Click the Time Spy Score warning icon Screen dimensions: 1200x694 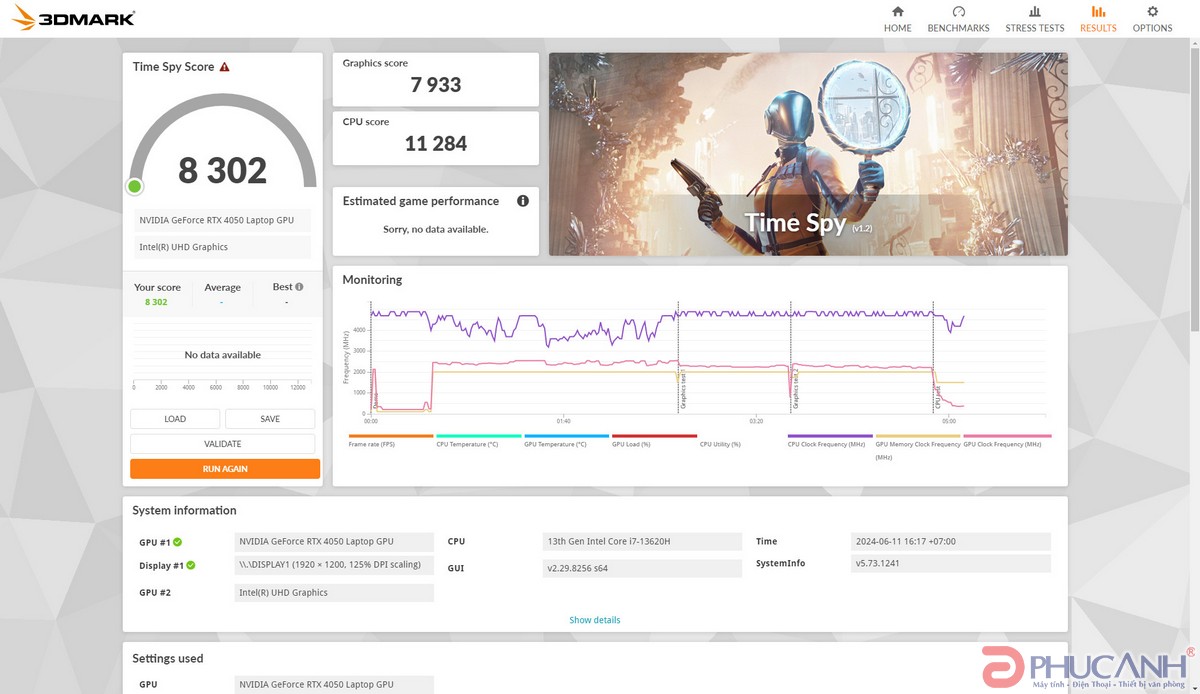pos(225,67)
